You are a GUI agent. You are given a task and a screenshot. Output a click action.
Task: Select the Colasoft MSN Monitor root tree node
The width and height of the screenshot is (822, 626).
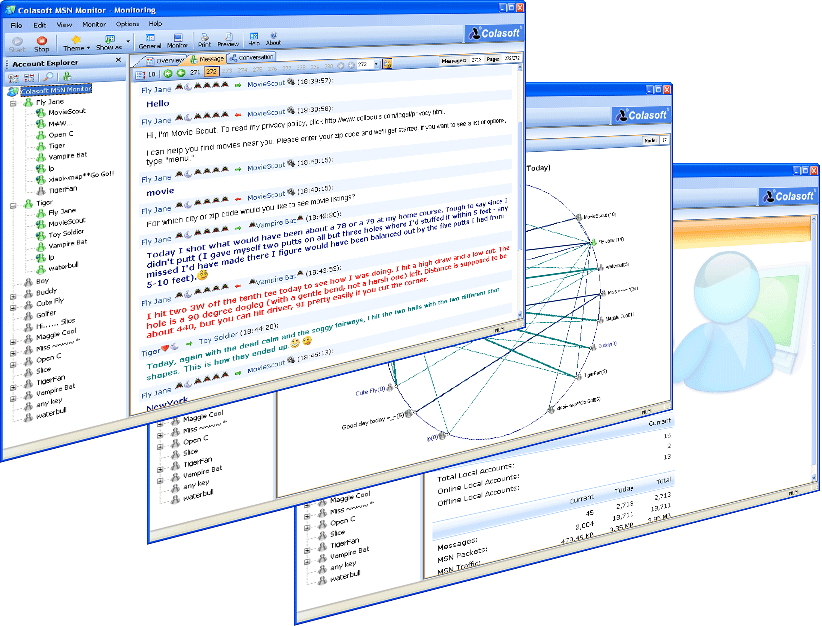tap(56, 90)
